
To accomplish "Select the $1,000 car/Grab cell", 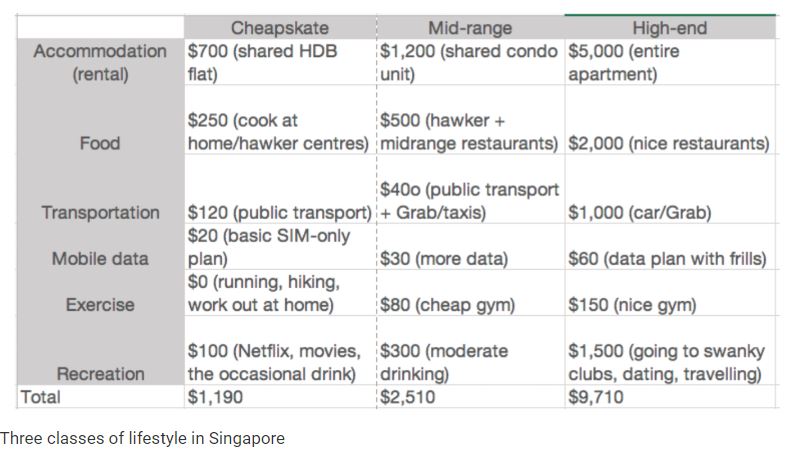I will pos(670,189).
